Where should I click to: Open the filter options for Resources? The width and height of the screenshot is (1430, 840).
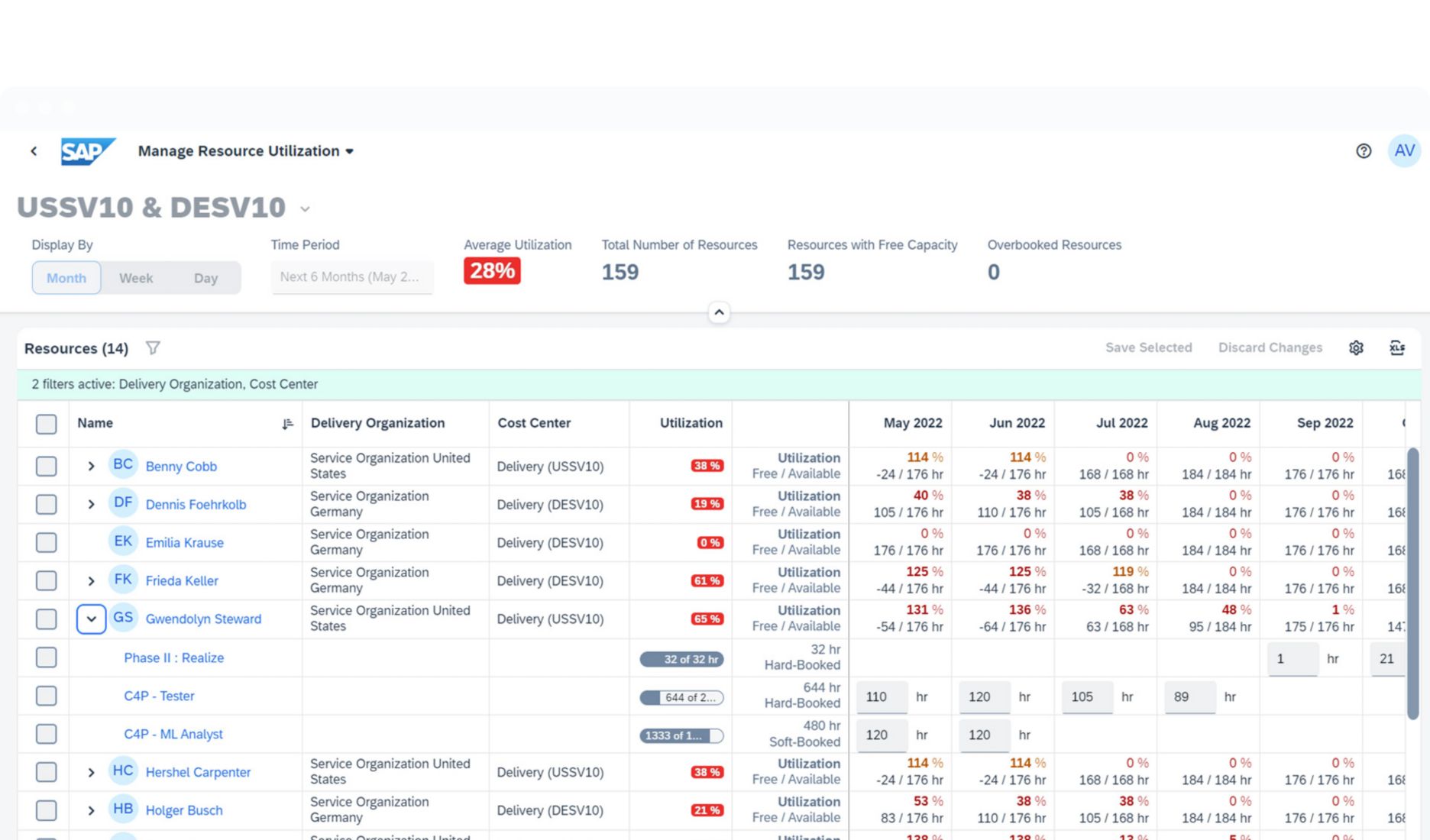coord(153,347)
